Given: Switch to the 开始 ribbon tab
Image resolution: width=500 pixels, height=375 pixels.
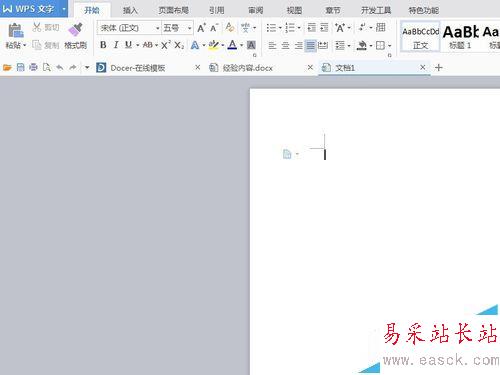Looking at the screenshot, I should coord(92,10).
